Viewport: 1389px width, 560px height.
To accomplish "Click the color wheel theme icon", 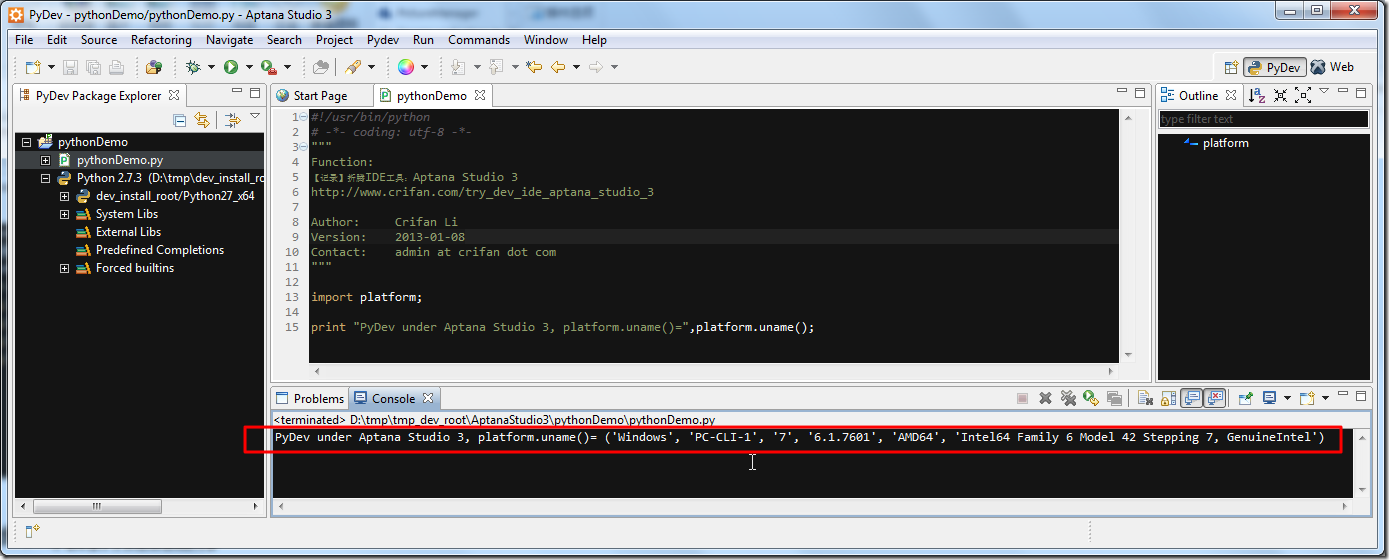I will (406, 67).
